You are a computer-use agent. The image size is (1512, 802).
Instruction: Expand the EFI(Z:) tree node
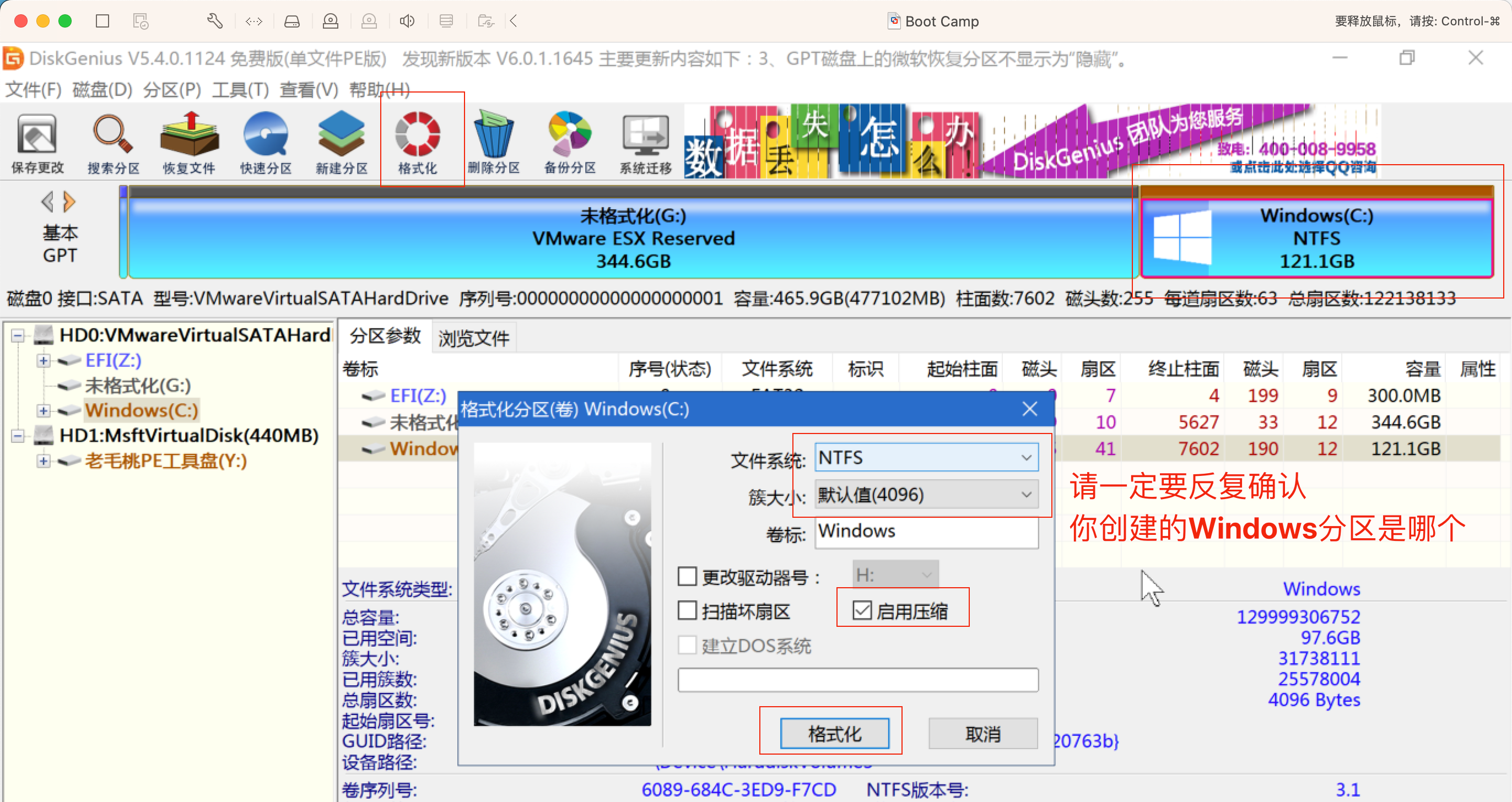pos(43,361)
